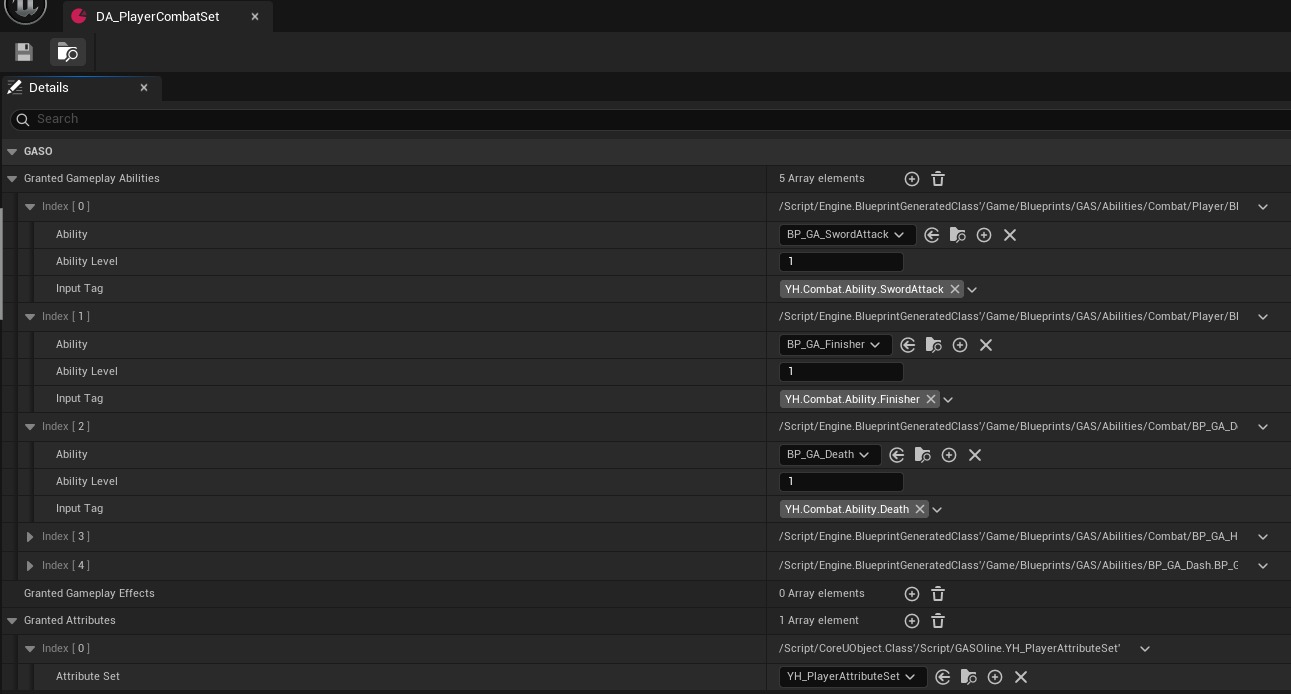Empty the Granted Gameplay Effects array

938,594
